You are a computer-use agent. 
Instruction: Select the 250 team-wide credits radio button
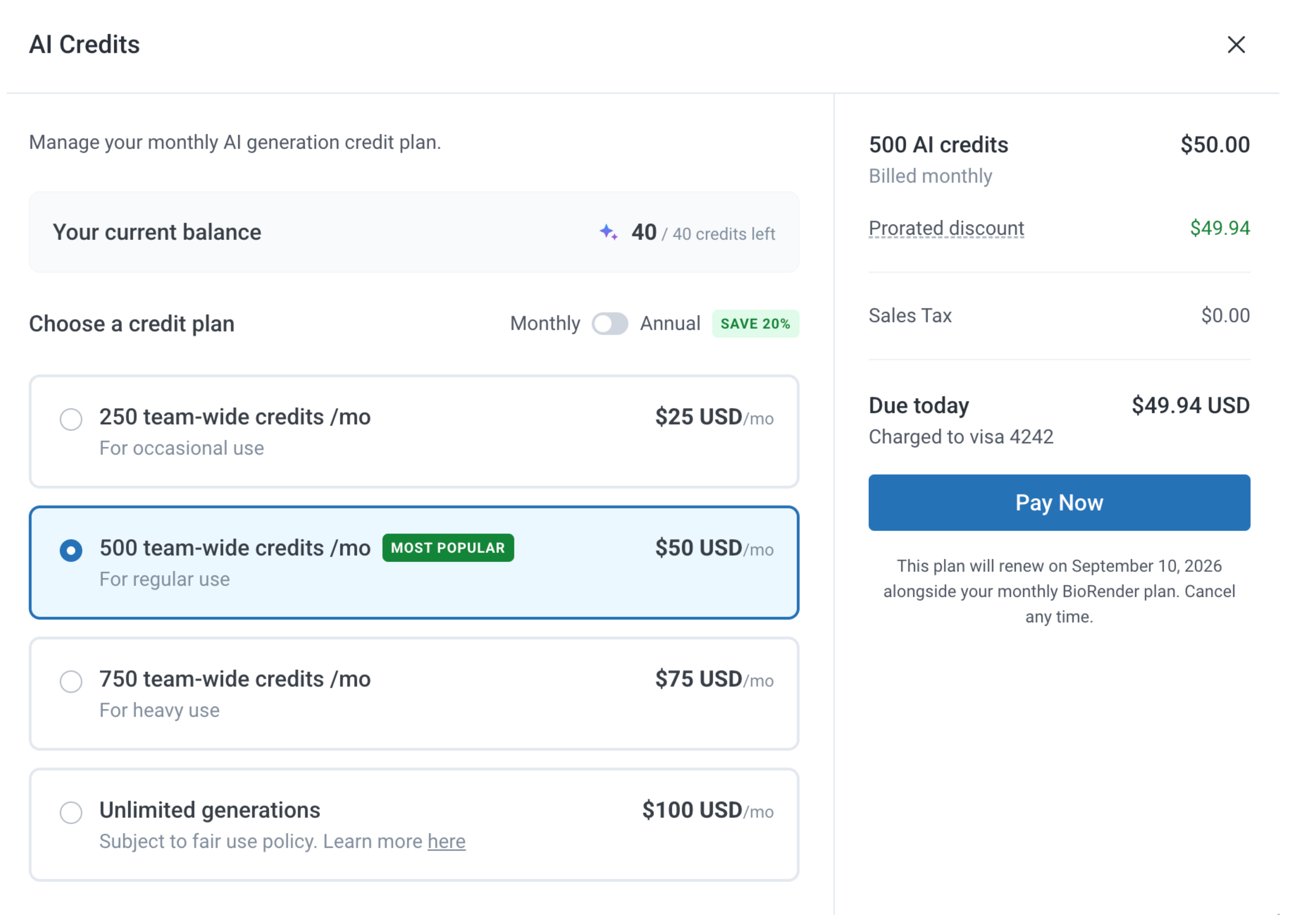tap(71, 419)
